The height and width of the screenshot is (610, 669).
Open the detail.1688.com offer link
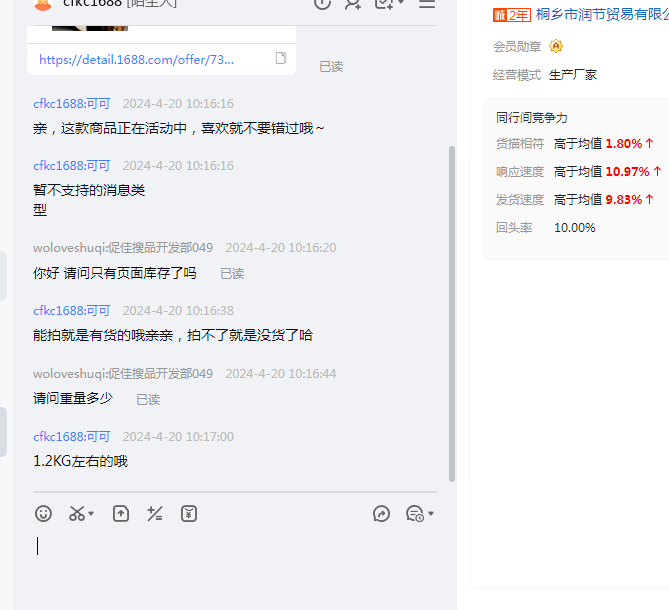[x=137, y=60]
